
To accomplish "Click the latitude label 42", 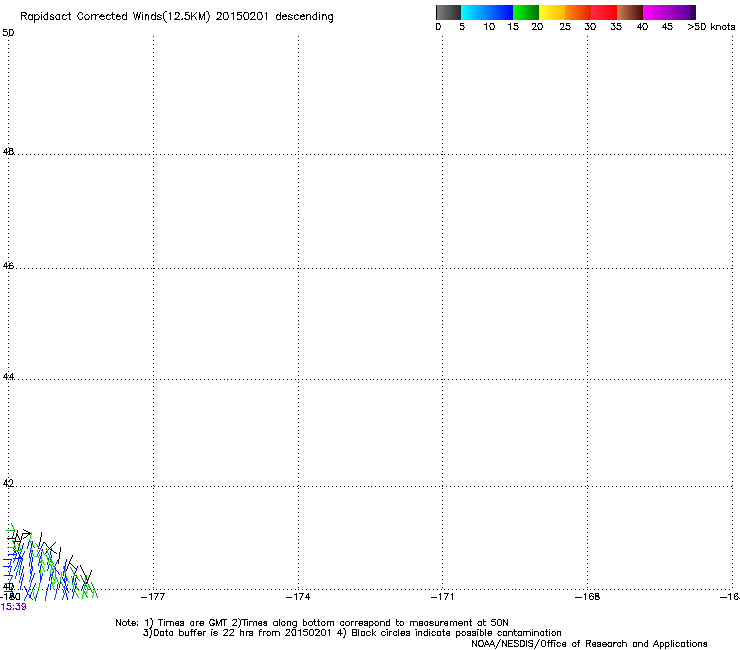I will (8, 483).
